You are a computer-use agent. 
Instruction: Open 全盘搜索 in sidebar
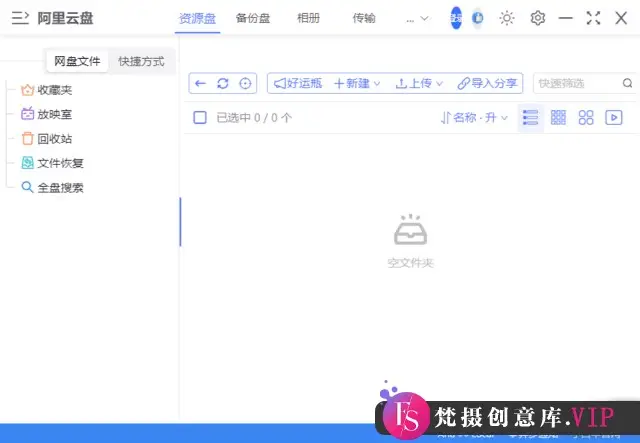[x=52, y=188]
